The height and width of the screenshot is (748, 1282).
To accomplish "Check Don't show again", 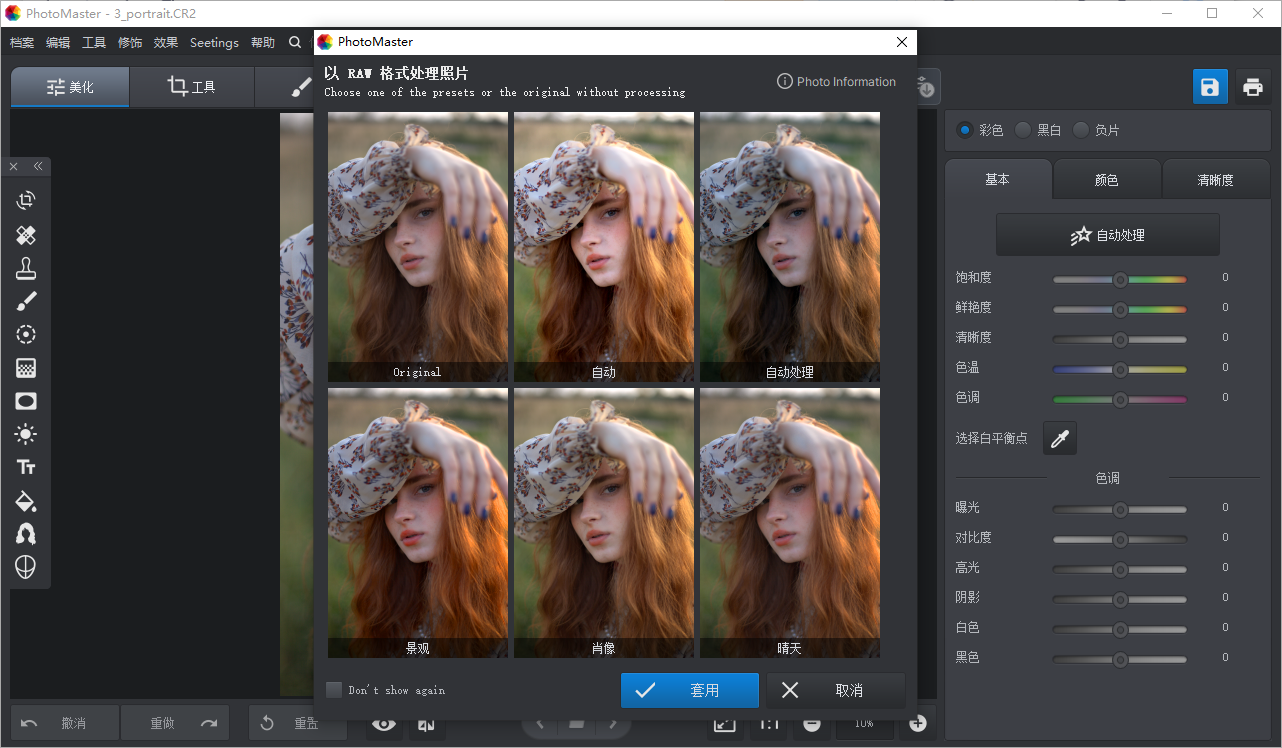I will coord(333,690).
